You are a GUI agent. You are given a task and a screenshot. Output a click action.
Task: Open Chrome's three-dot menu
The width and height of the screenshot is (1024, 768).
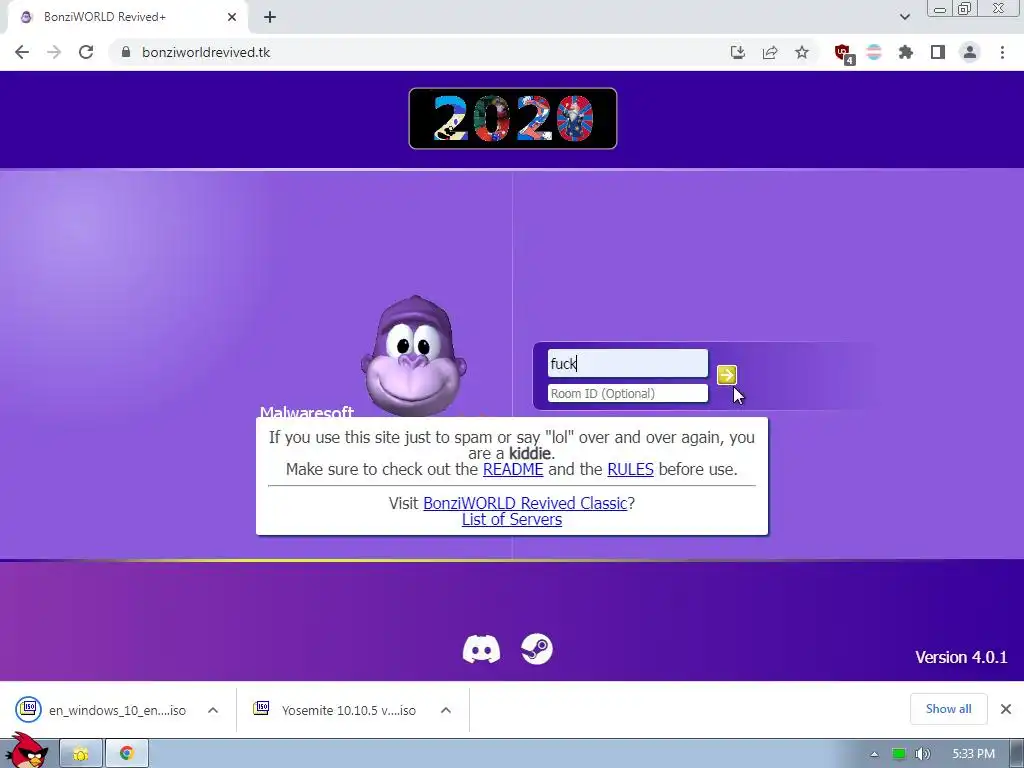[1002, 52]
